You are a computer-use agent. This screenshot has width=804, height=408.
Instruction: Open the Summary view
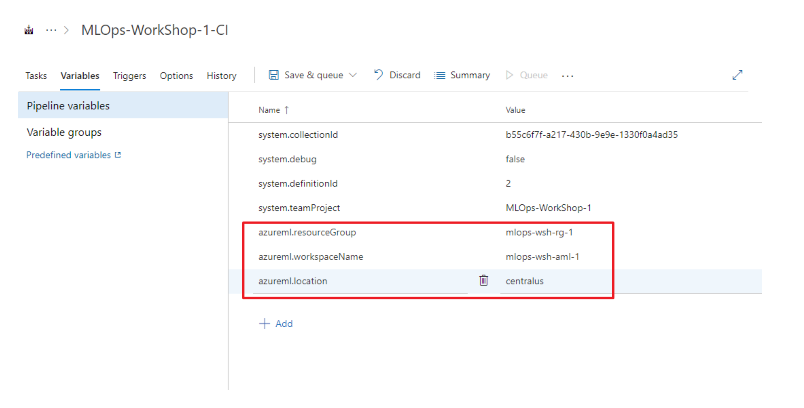point(462,75)
